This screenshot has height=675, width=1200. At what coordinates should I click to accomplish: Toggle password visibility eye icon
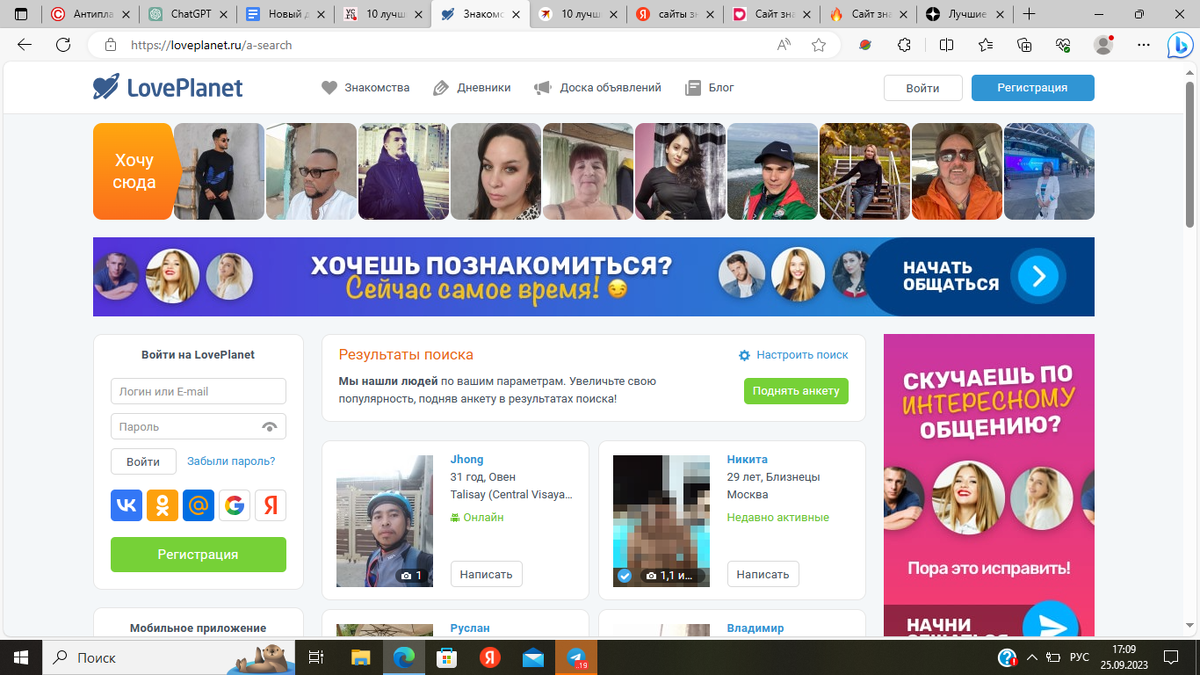(269, 427)
